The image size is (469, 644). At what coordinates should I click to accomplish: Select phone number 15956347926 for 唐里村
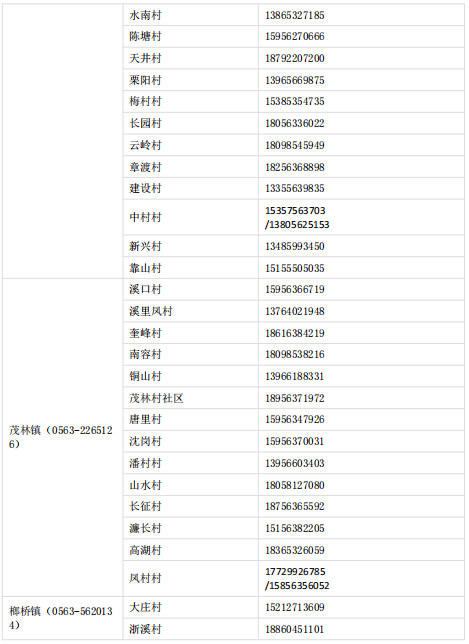(294, 419)
